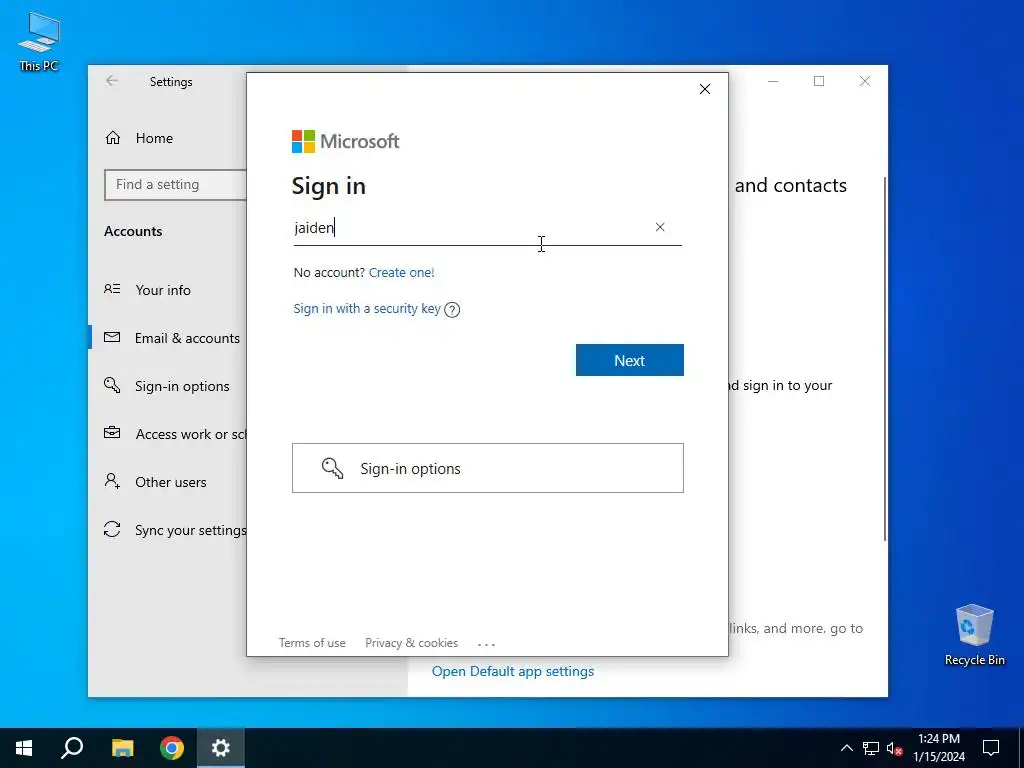Viewport: 1024px width, 768px height.
Task: Click the briefcase icon for Access work
Action: coord(112,433)
